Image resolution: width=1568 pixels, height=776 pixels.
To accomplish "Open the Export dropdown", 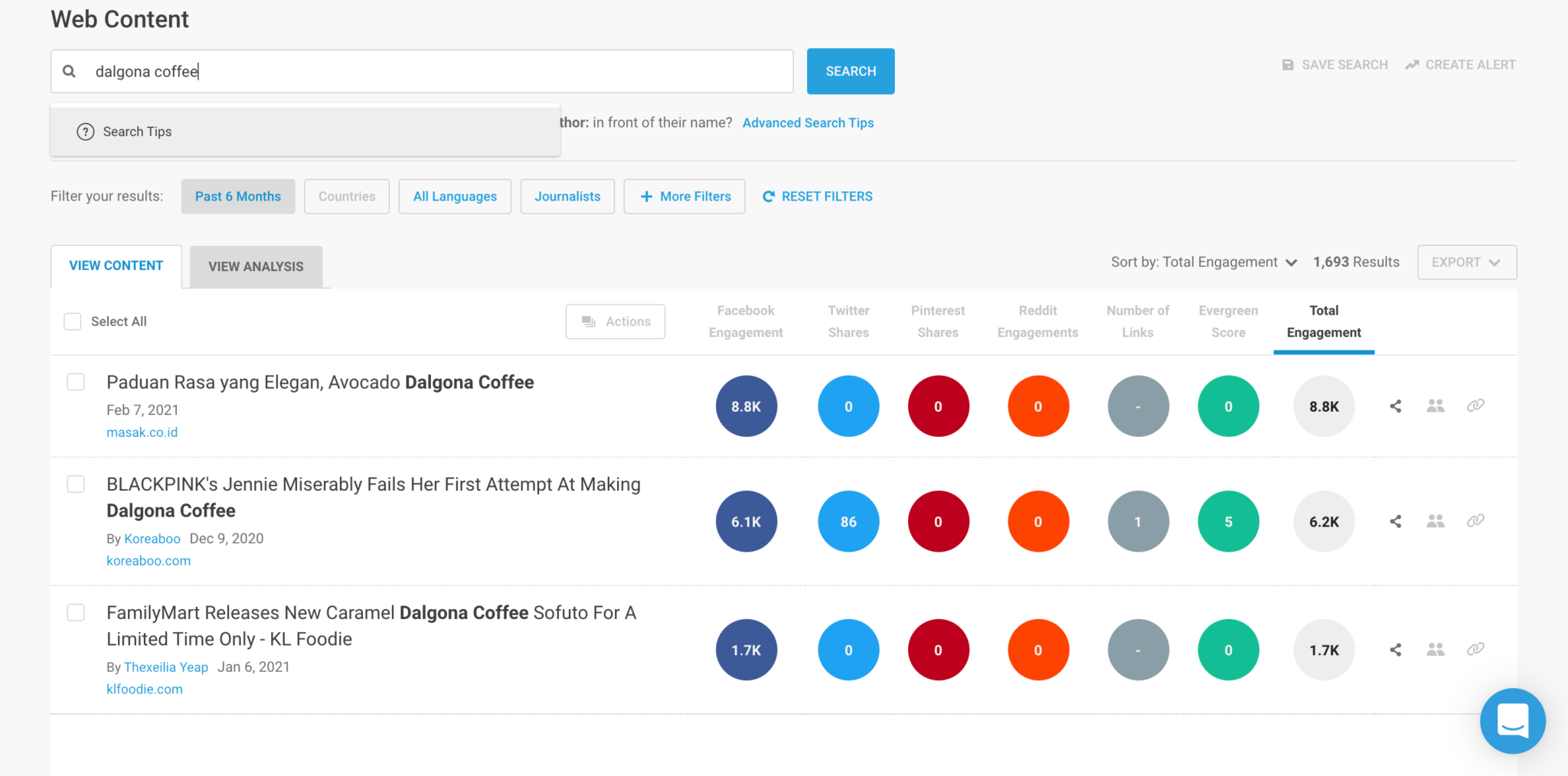I will (x=1467, y=262).
